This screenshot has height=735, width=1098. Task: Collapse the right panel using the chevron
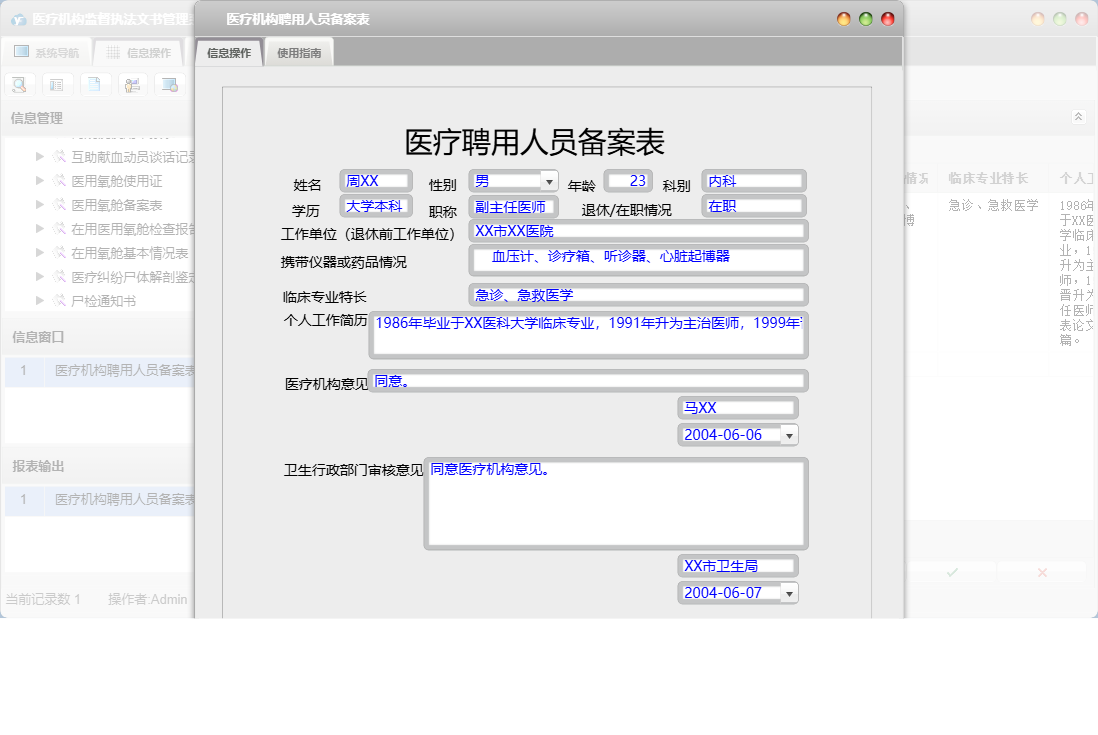tap(1078, 116)
